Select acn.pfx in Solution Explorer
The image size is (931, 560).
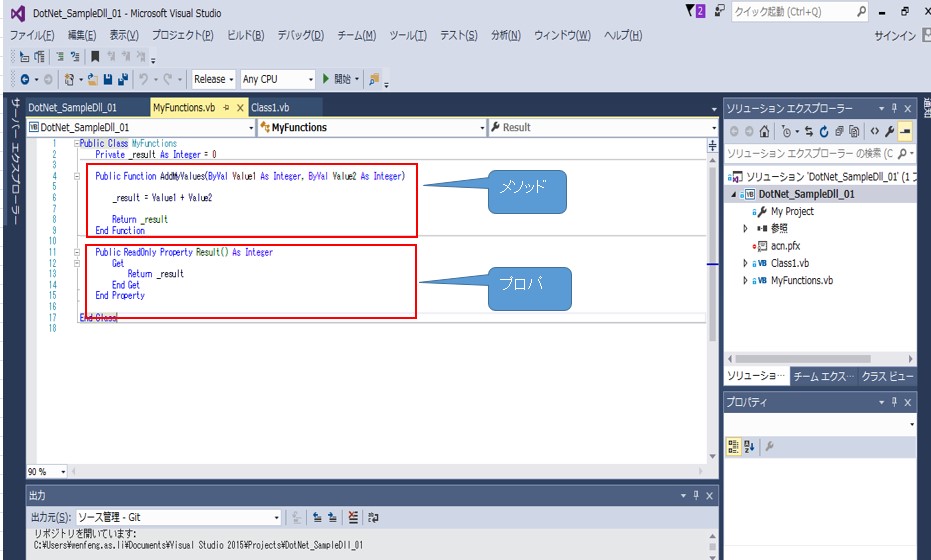(x=785, y=246)
